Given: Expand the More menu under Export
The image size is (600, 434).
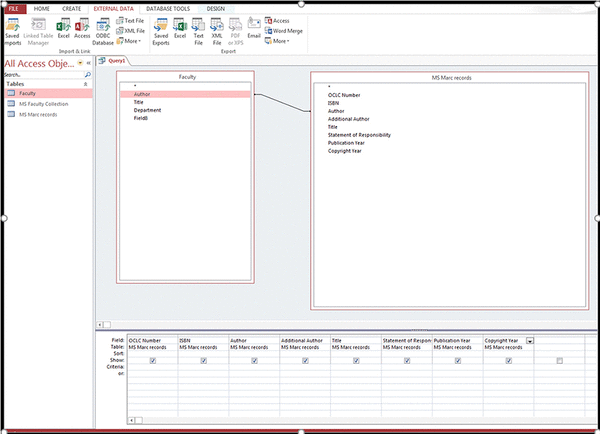Looking at the screenshot, I should [x=277, y=41].
